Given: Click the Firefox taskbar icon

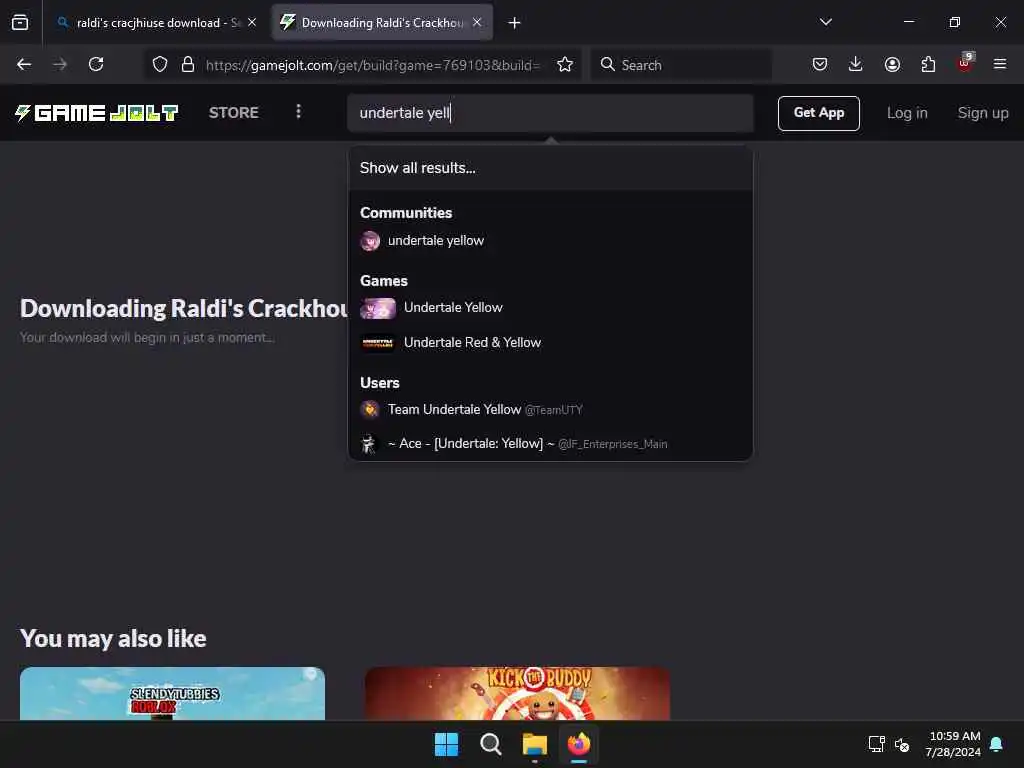Looking at the screenshot, I should click(579, 744).
